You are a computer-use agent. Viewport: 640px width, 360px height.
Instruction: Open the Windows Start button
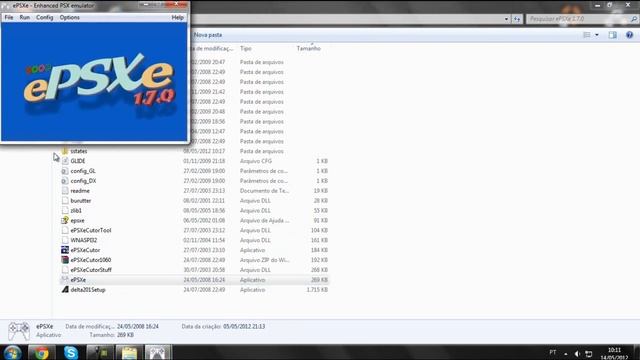[12, 352]
